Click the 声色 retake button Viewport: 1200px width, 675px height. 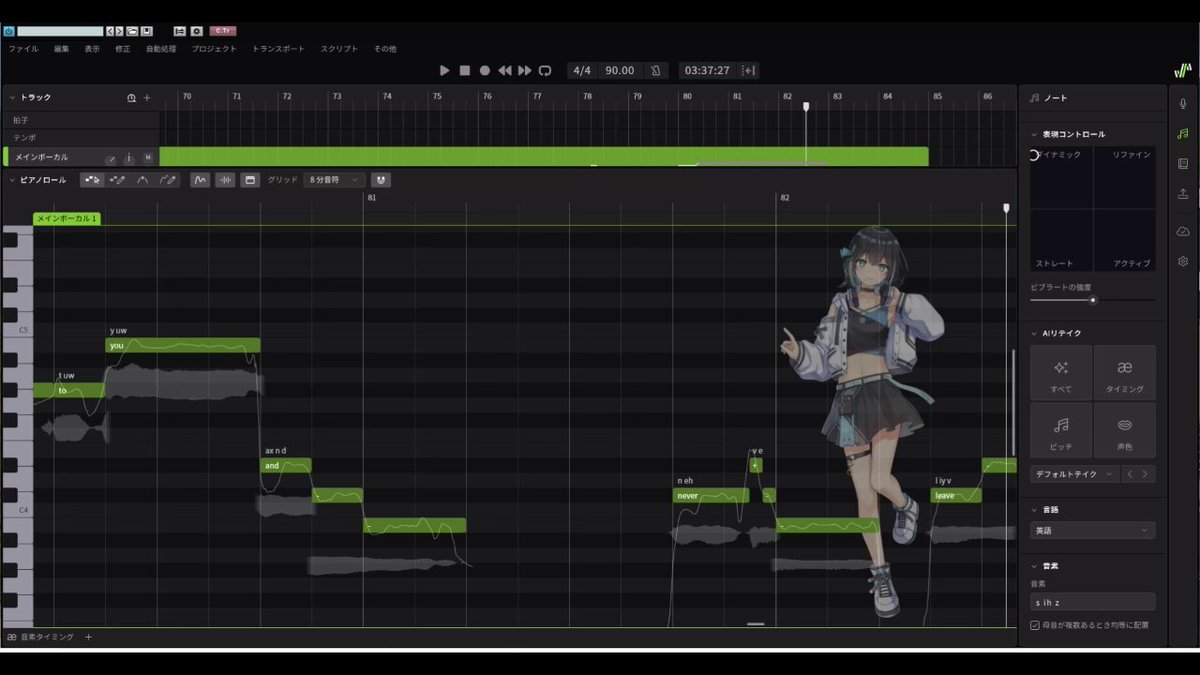point(1125,430)
